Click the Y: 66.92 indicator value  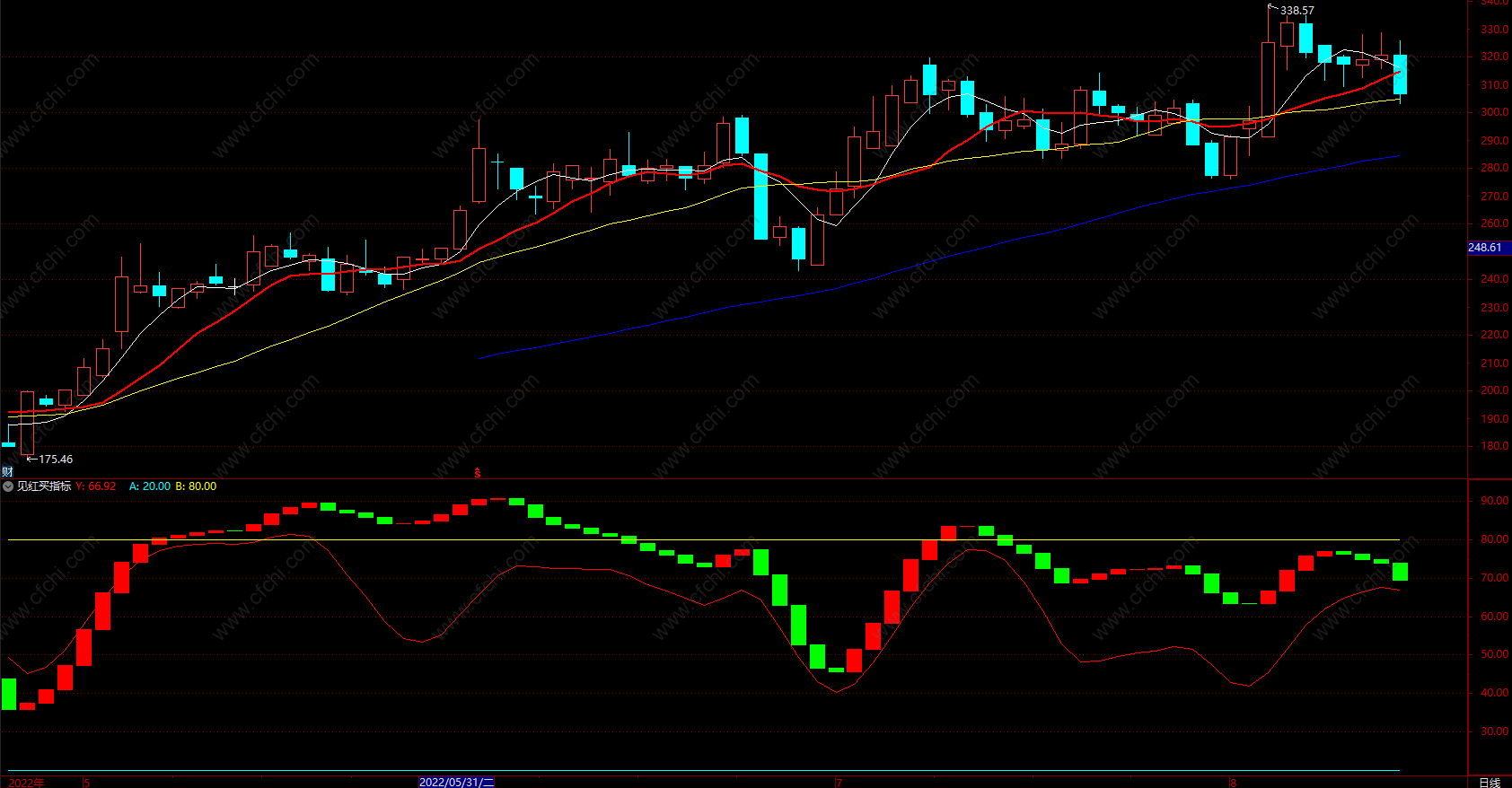click(x=96, y=486)
